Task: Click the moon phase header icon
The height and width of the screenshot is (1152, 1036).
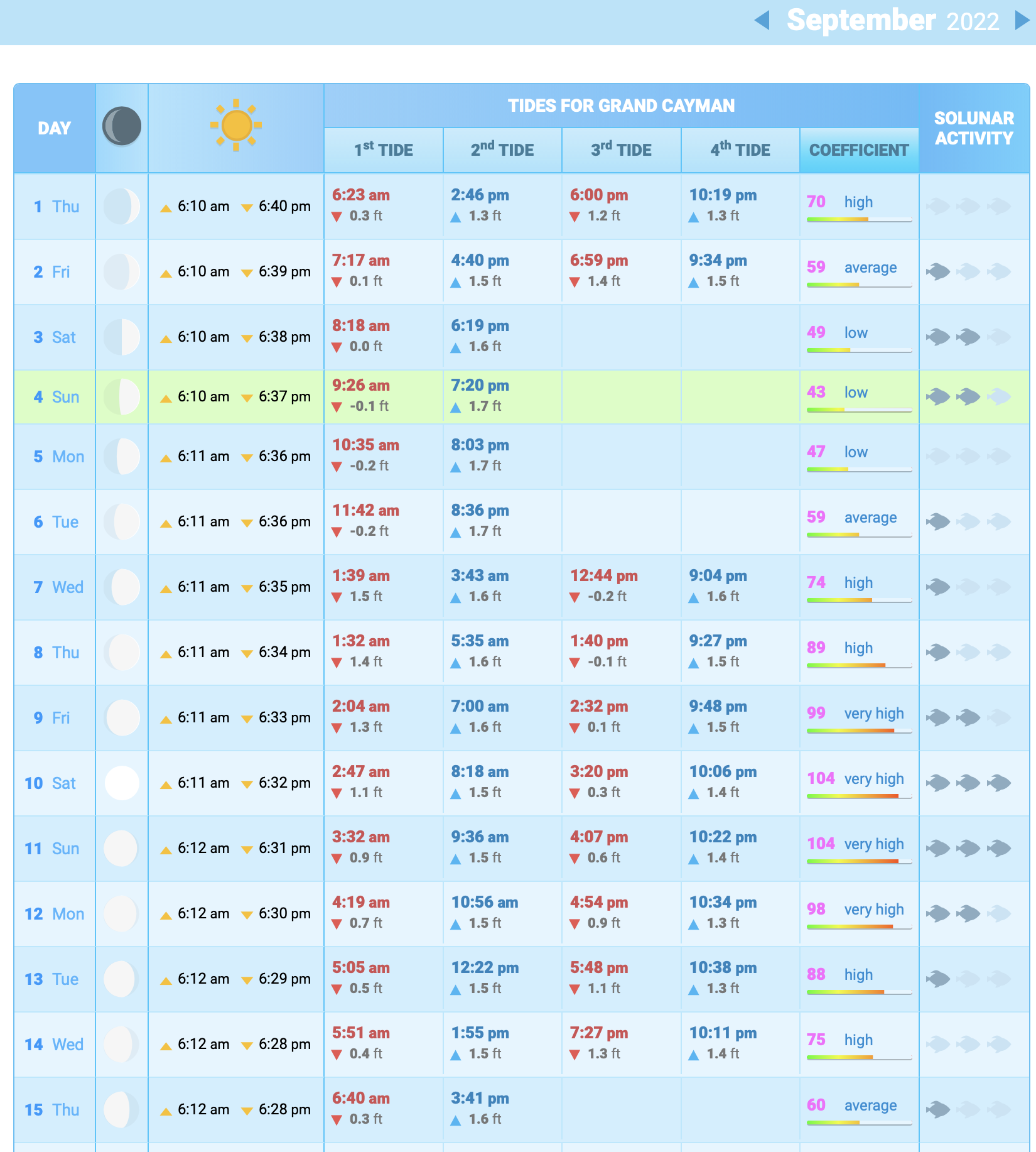Action: [x=122, y=126]
